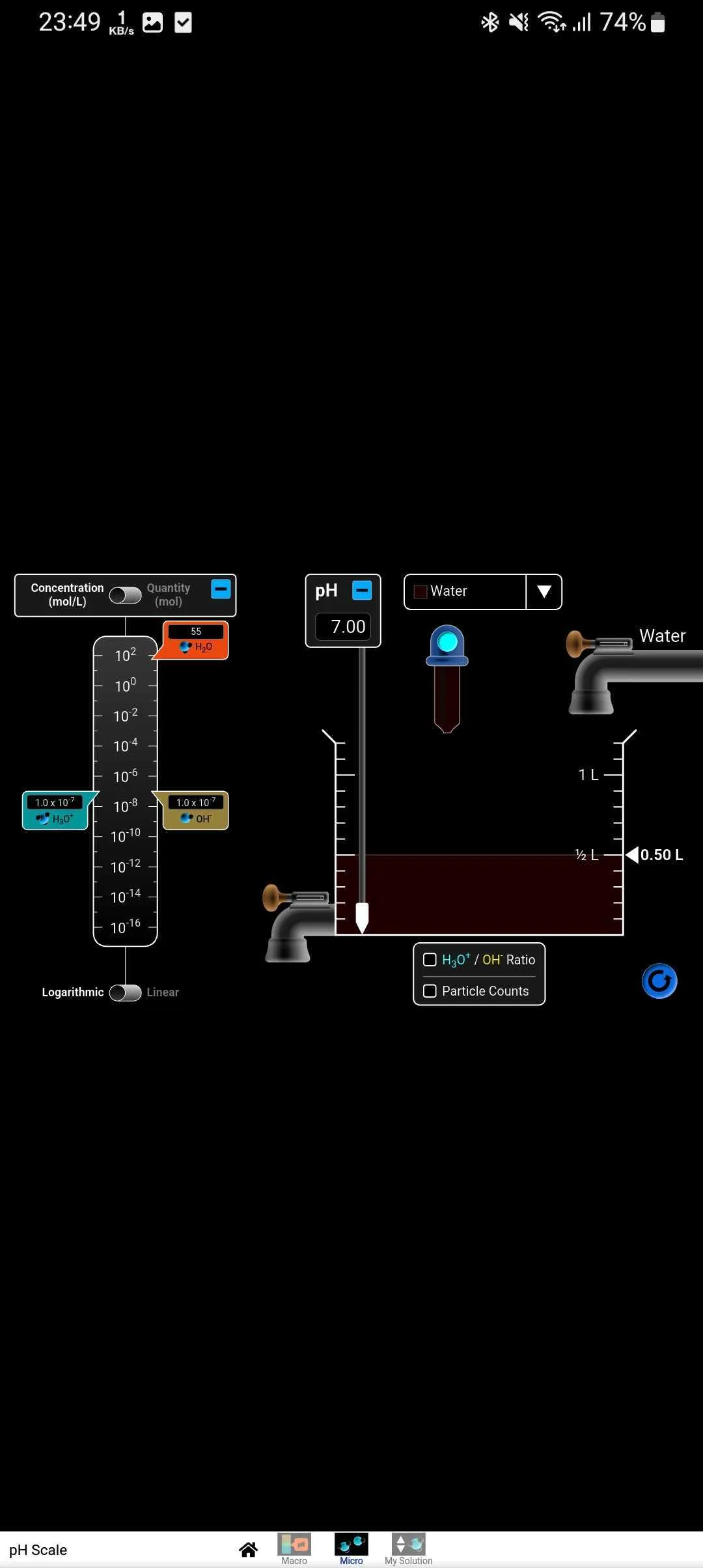
Task: Click the Bluetooth status icon
Action: tap(490, 23)
